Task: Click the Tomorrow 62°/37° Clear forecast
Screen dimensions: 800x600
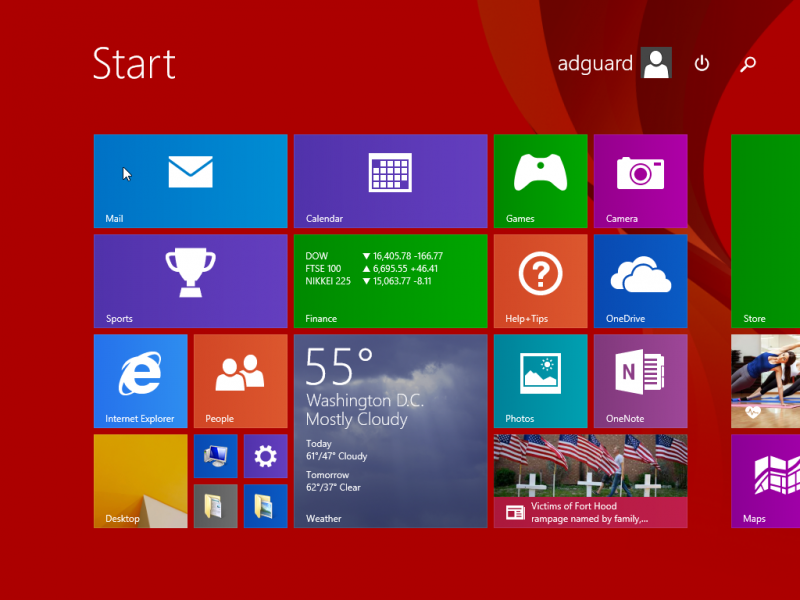Action: pyautogui.click(x=333, y=481)
